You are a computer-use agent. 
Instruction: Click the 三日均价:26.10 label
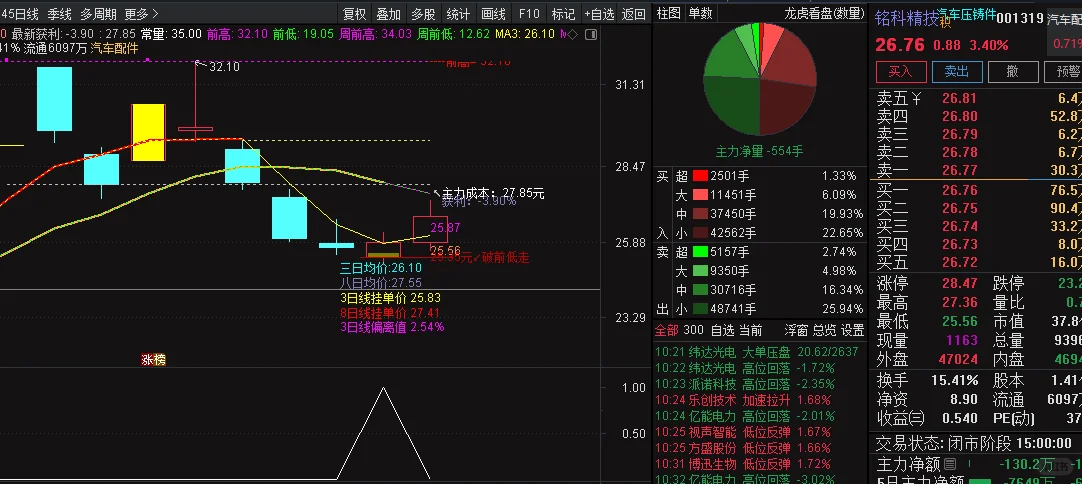point(381,267)
